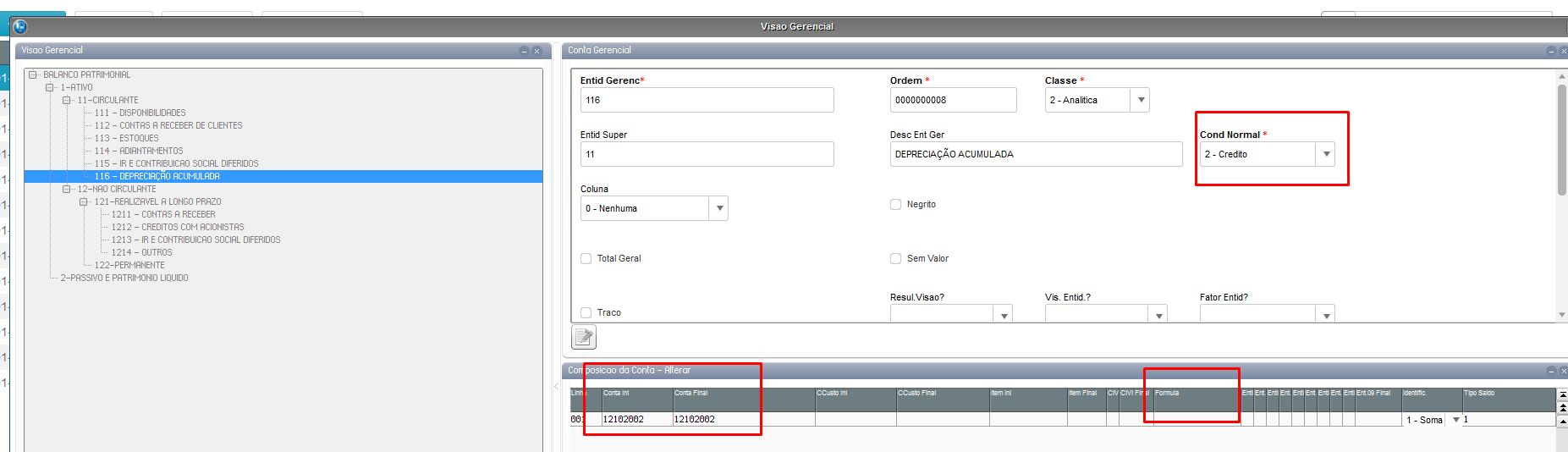Viewport: 1568px width, 452px height.
Task: Select 122-PERMANENTE tree item
Action: [x=129, y=265]
